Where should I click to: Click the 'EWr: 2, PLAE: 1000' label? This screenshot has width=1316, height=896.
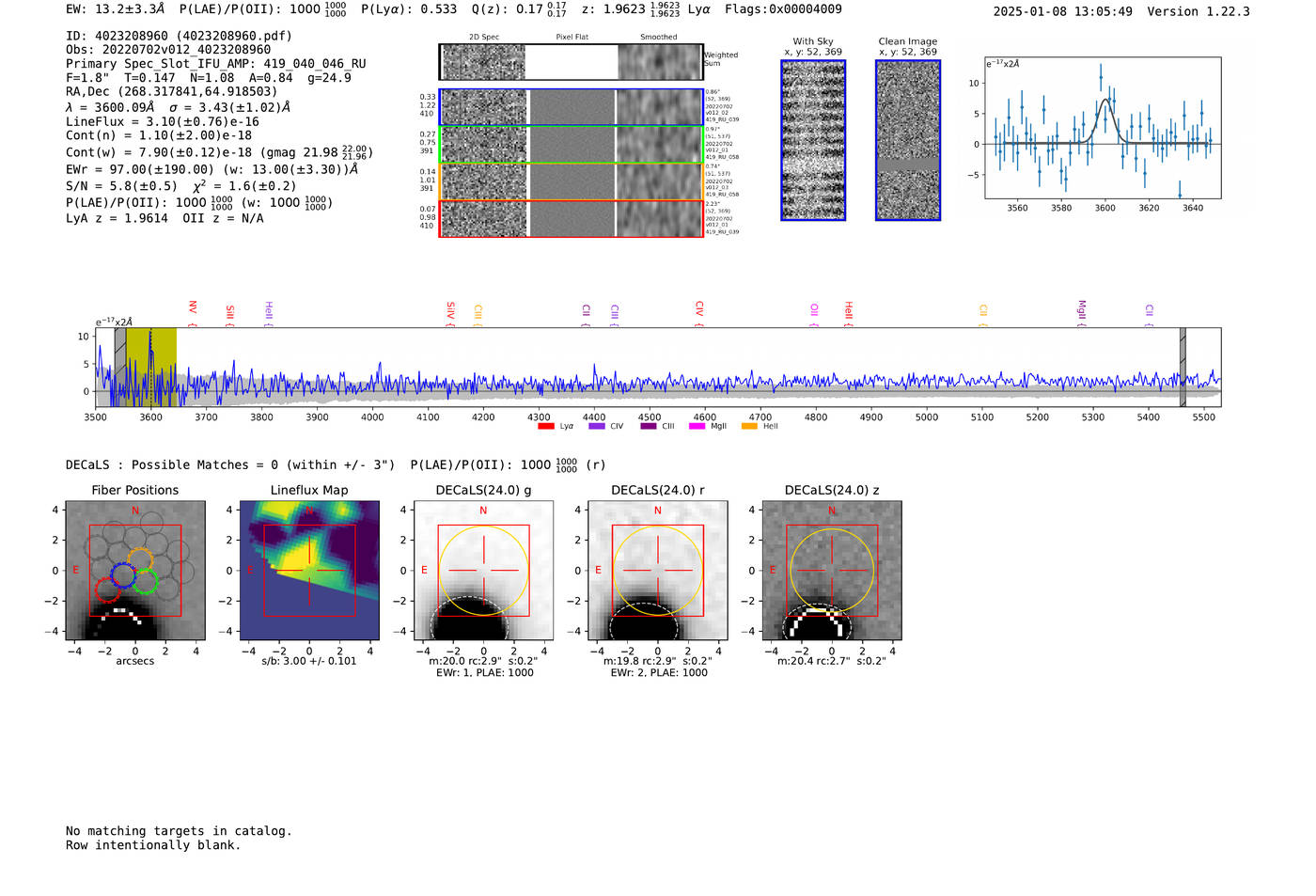click(658, 673)
